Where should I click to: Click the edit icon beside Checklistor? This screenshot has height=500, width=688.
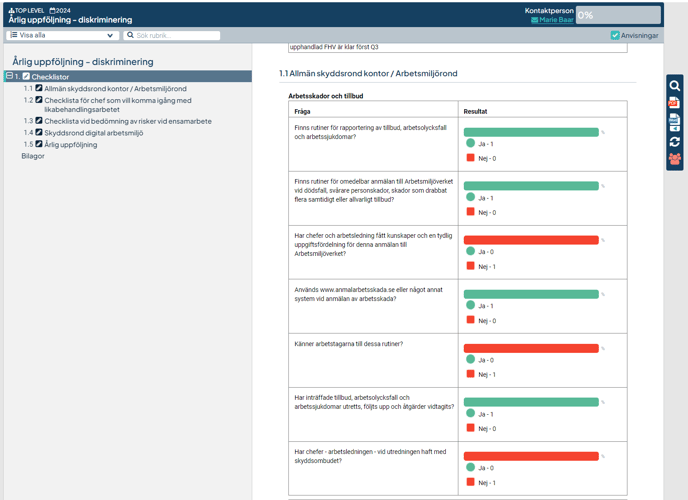pyautogui.click(x=27, y=77)
